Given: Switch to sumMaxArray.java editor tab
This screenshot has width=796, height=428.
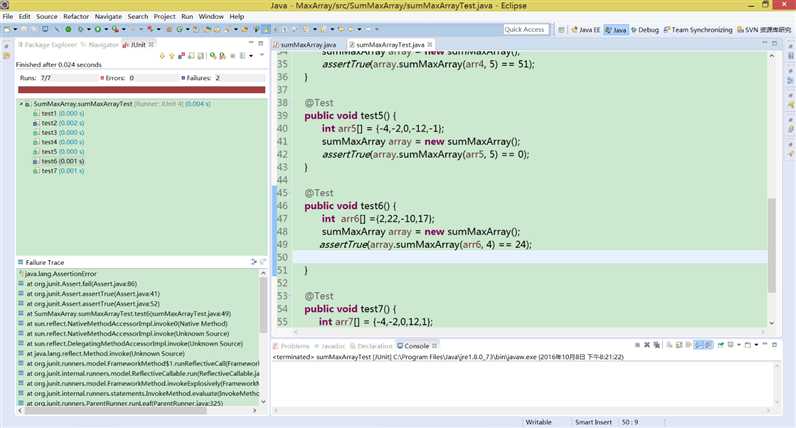Looking at the screenshot, I should click(305, 45).
